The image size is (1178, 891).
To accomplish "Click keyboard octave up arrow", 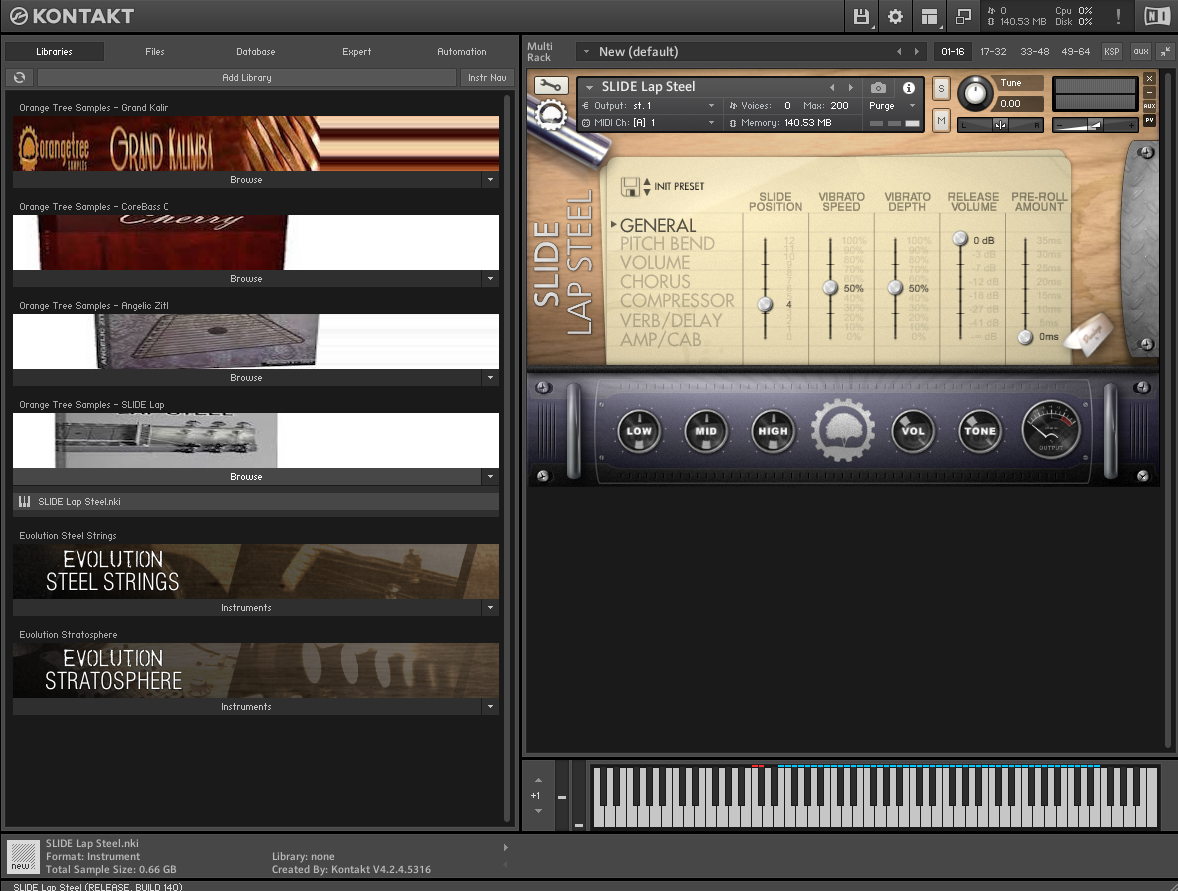I will [538, 781].
